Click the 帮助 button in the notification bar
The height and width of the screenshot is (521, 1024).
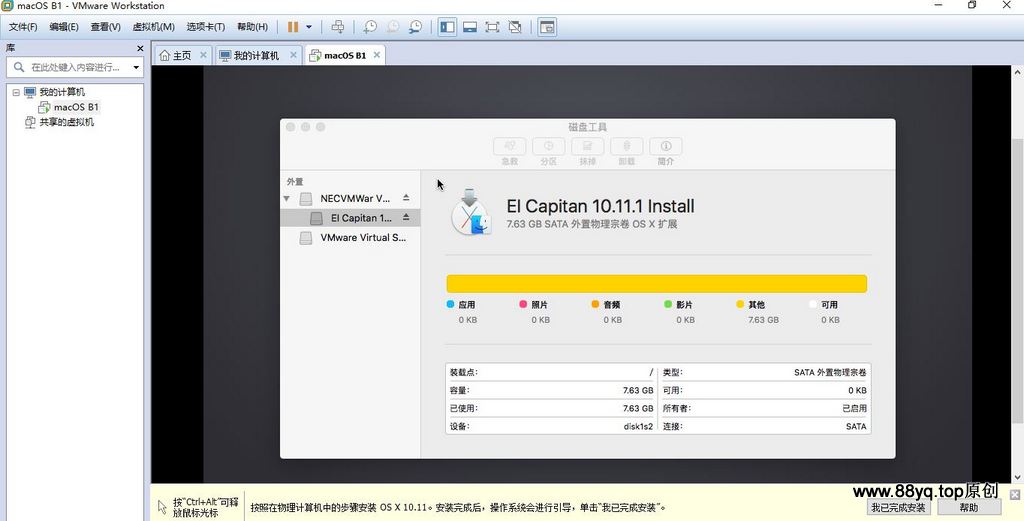[969, 507]
